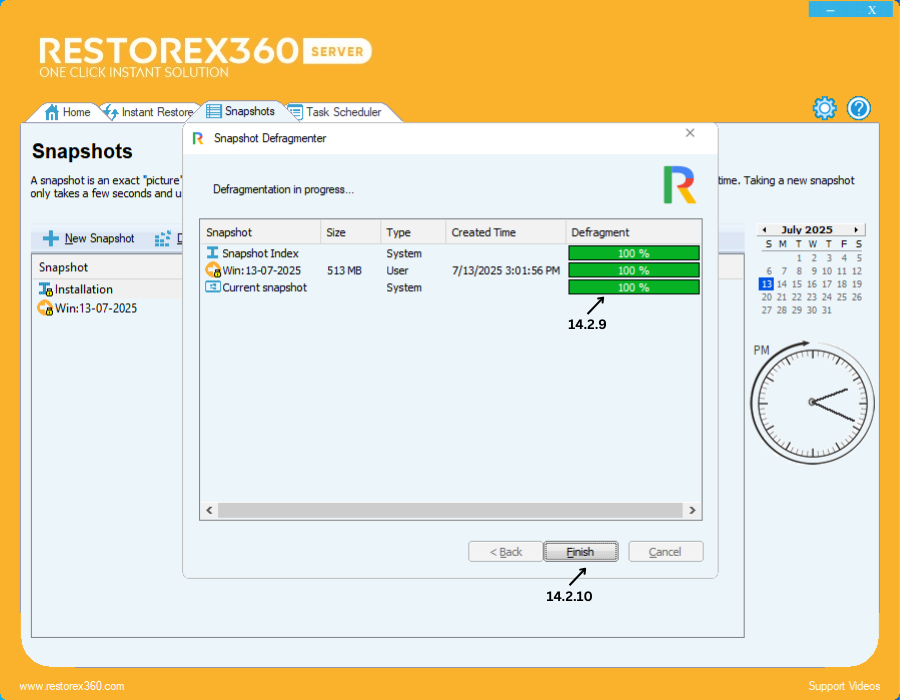Click the Current snapshot icon in dialog
Viewport: 900px width, 700px height.
[212, 287]
